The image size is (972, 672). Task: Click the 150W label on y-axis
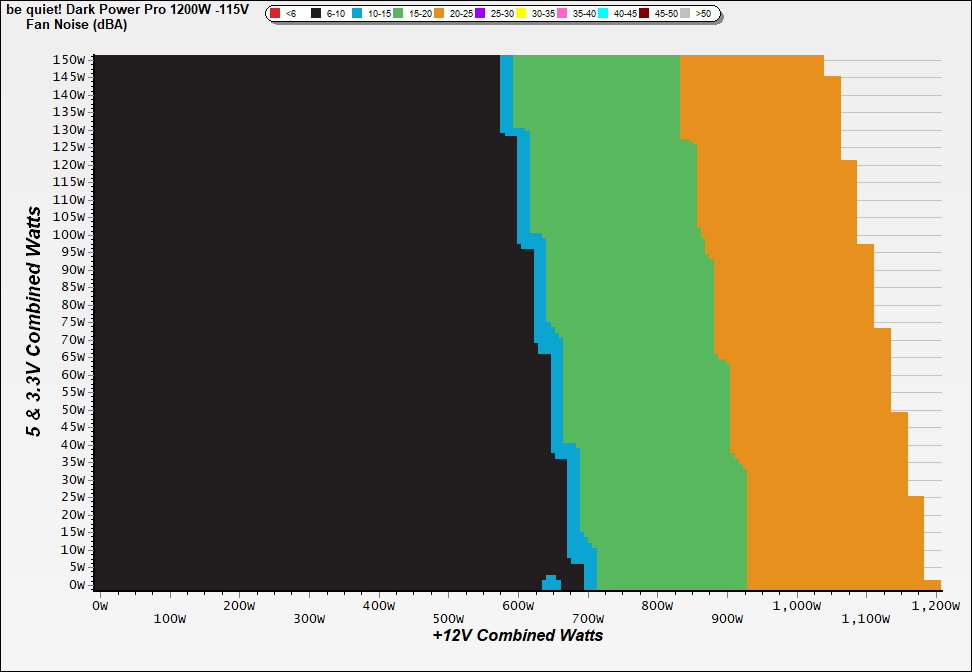point(69,59)
